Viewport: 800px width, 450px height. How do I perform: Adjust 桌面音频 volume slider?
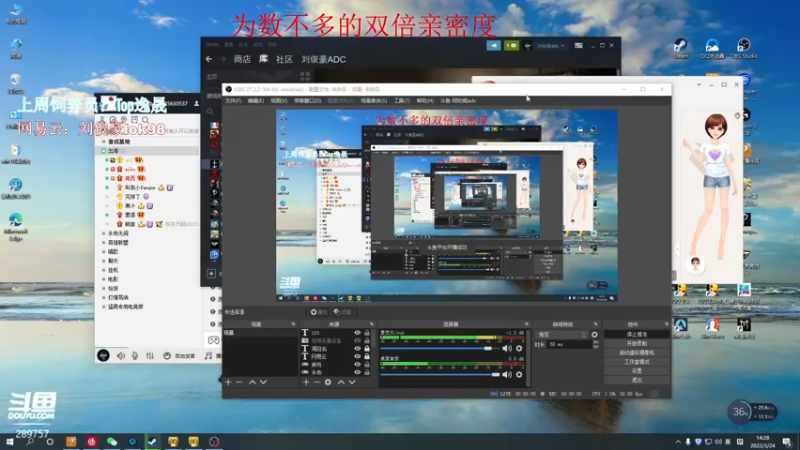(440, 374)
